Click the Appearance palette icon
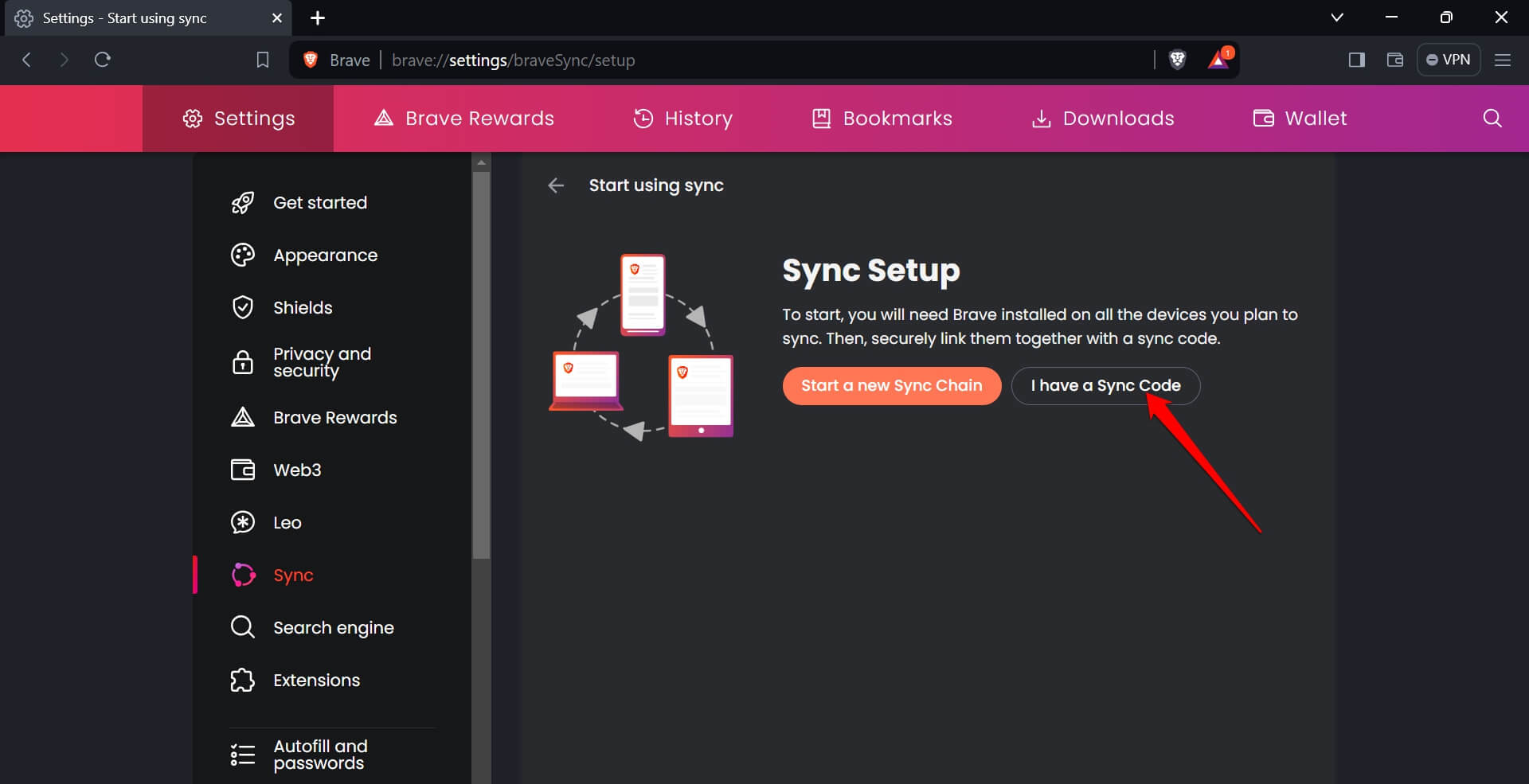 (243, 255)
